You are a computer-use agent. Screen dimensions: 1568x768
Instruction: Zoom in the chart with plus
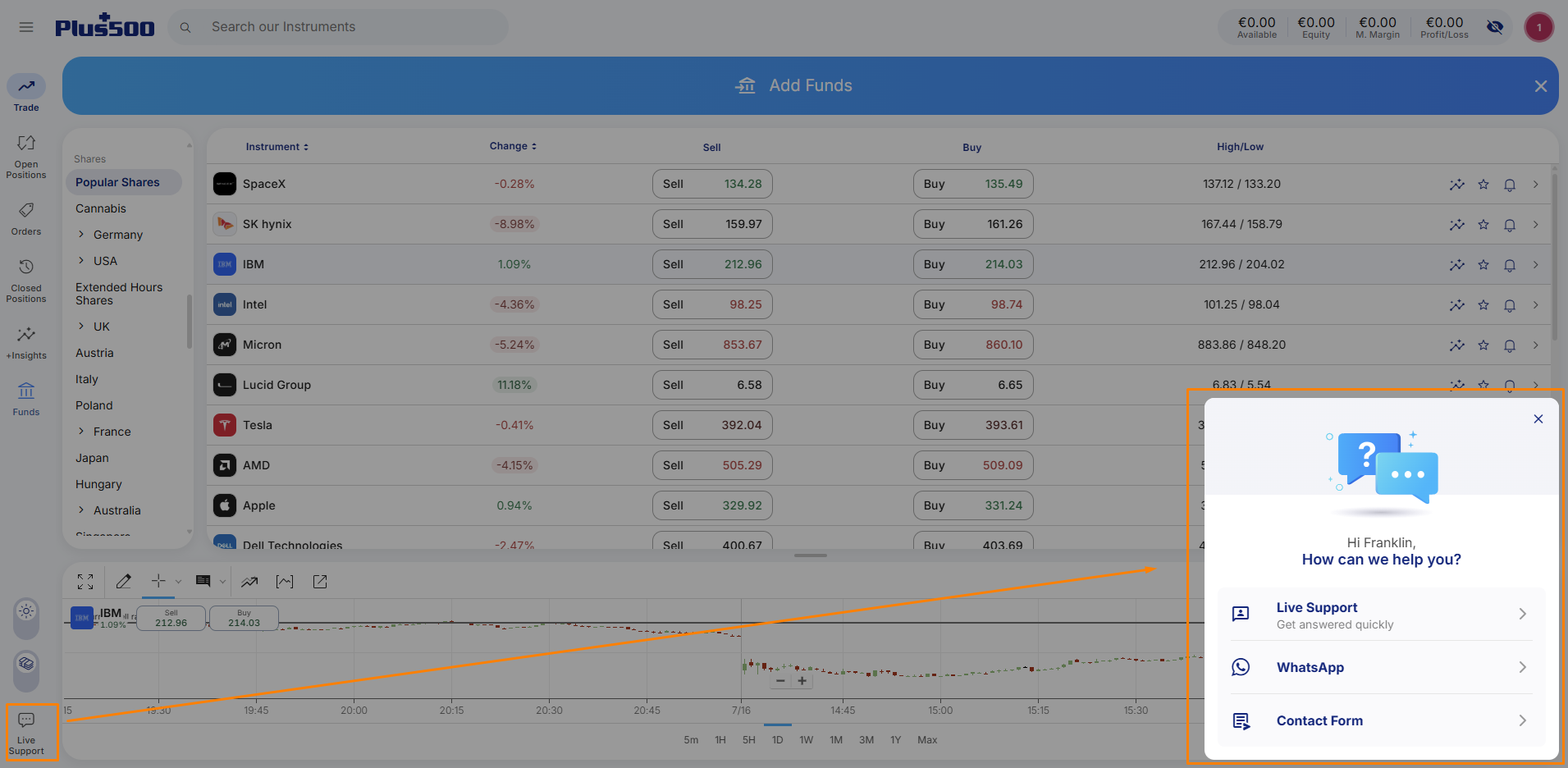click(x=802, y=681)
